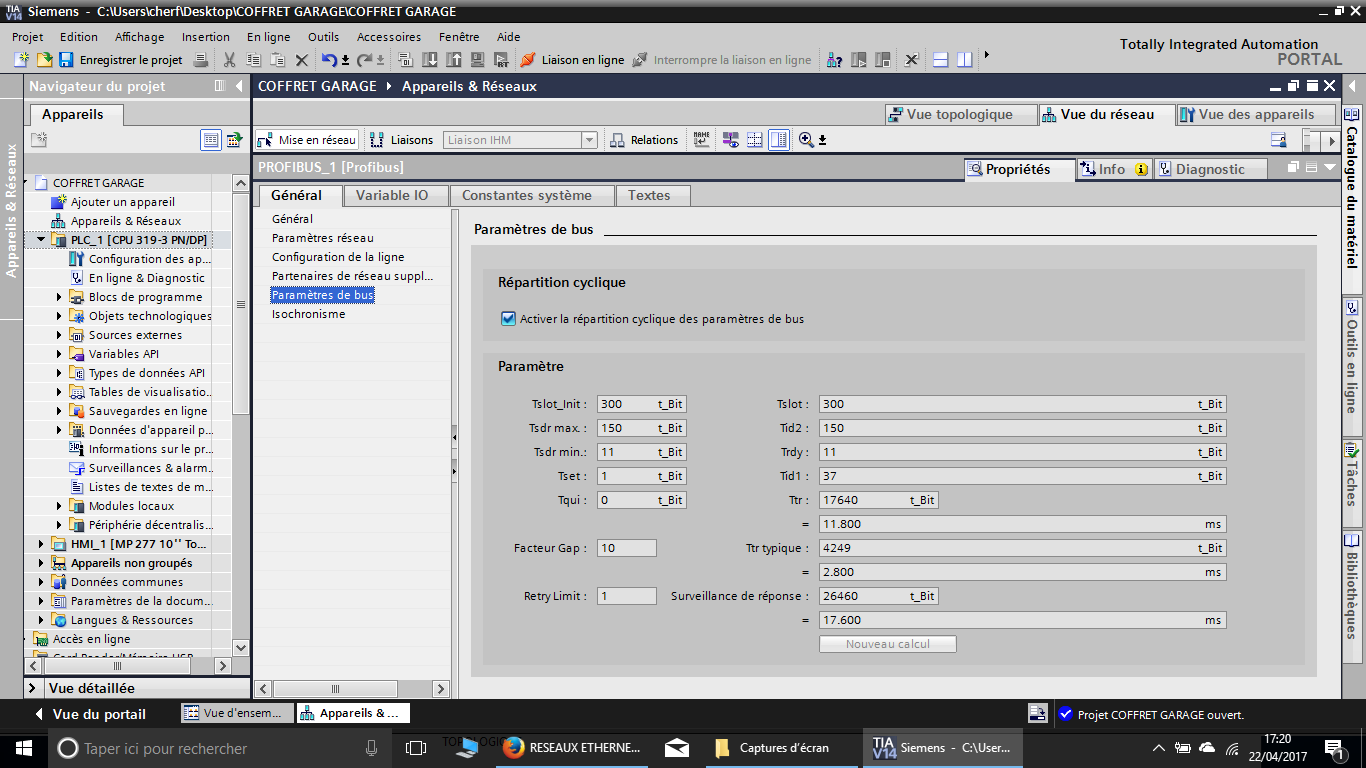This screenshot has height=768, width=1366.
Task: Open the Ajouter un appareil item
Action: tap(122, 202)
